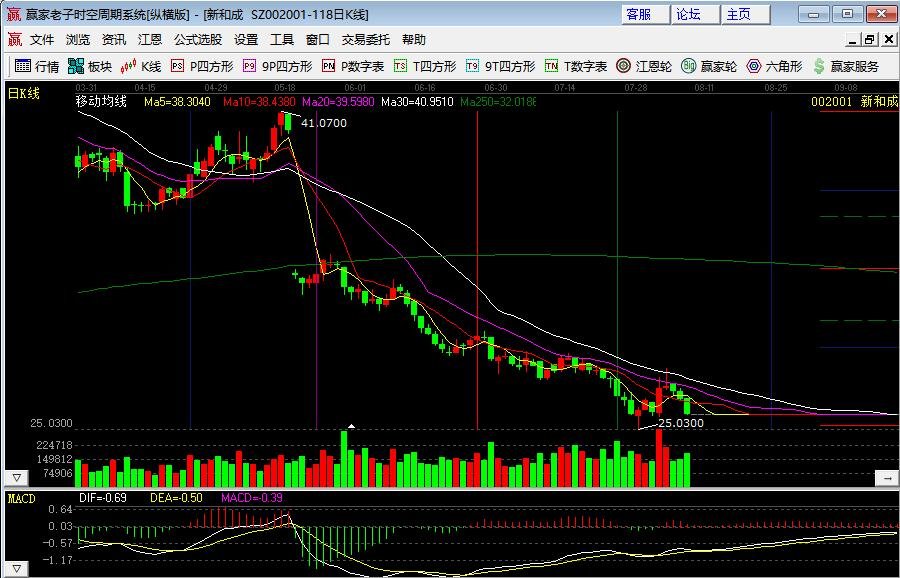Open the 文件 menu
Screen dimensions: 900x578
(42, 40)
